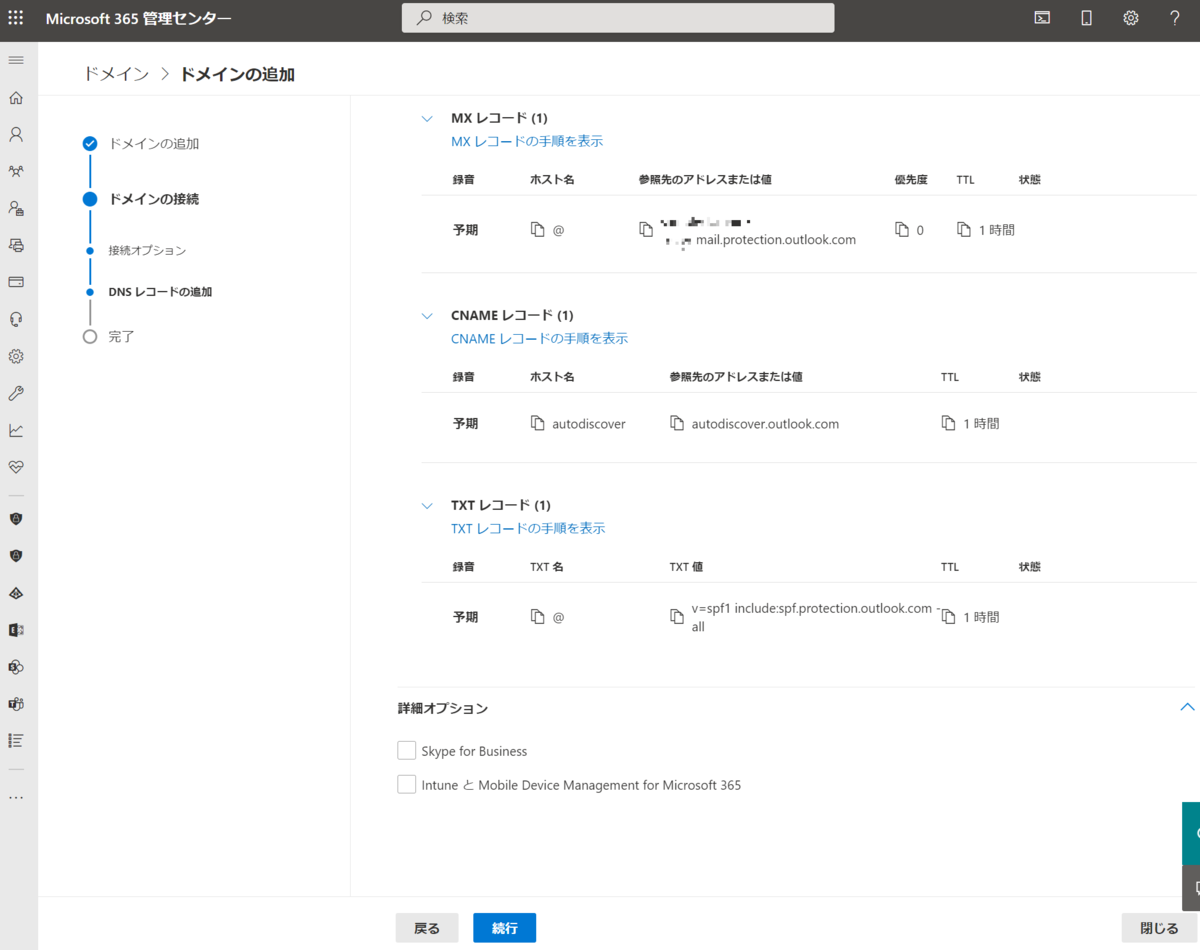Open the Teams admin center icon

16,704
